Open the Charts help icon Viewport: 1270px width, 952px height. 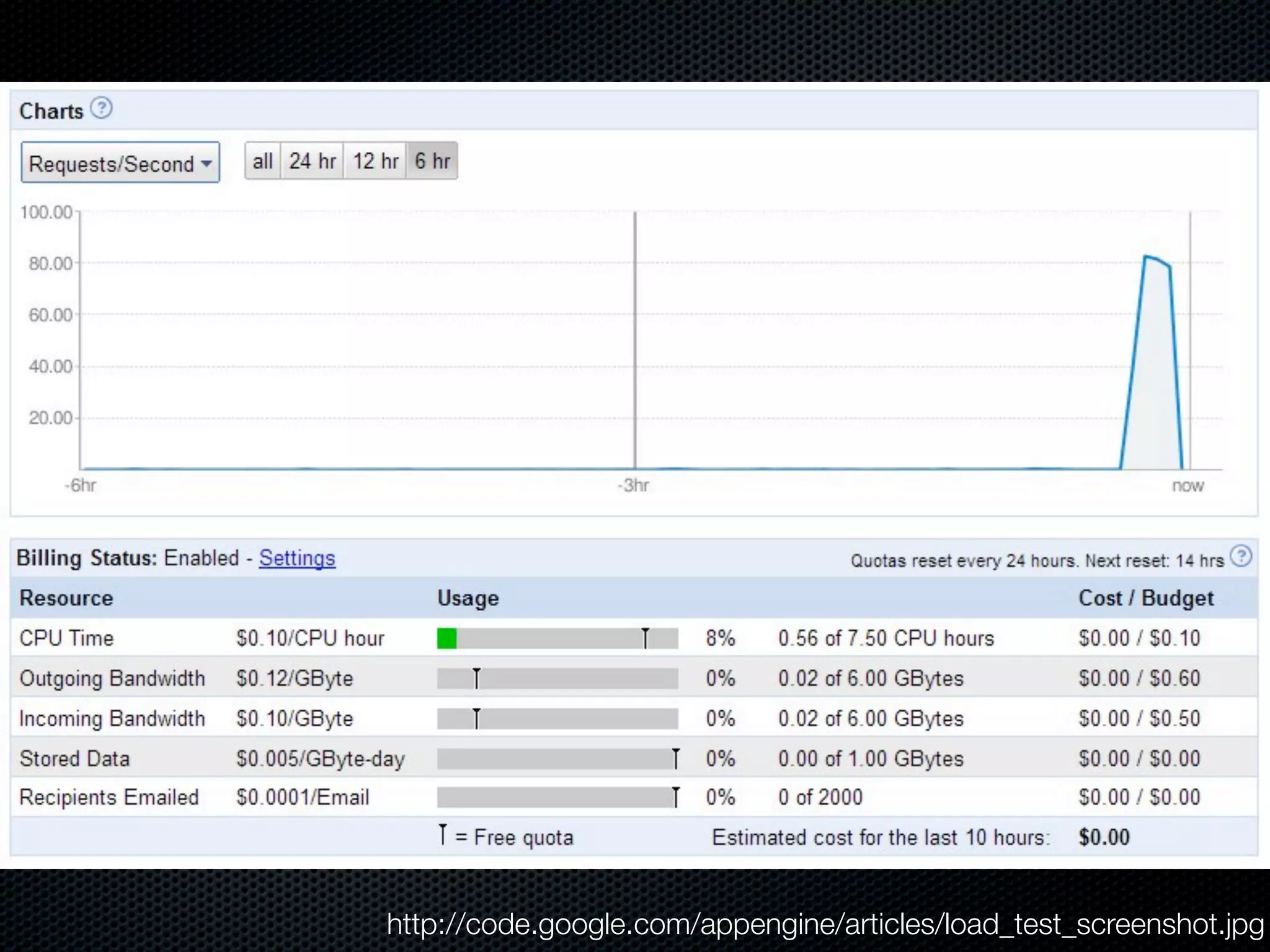point(101,108)
